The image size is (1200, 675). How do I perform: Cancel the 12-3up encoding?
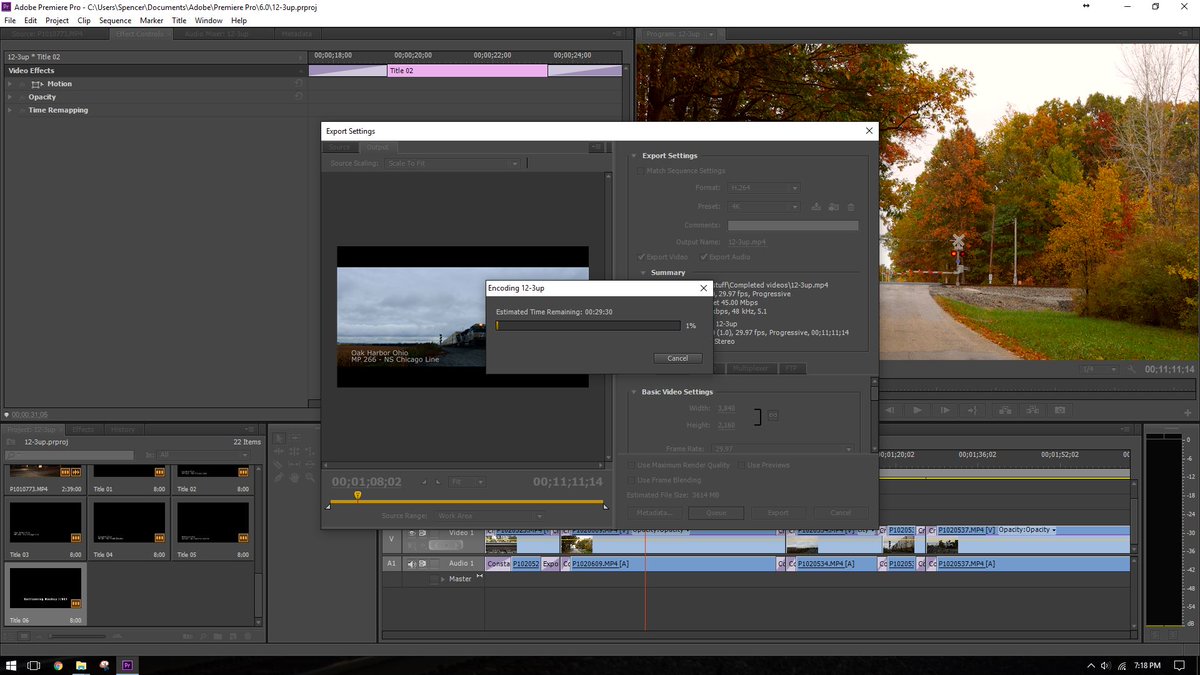tap(678, 358)
